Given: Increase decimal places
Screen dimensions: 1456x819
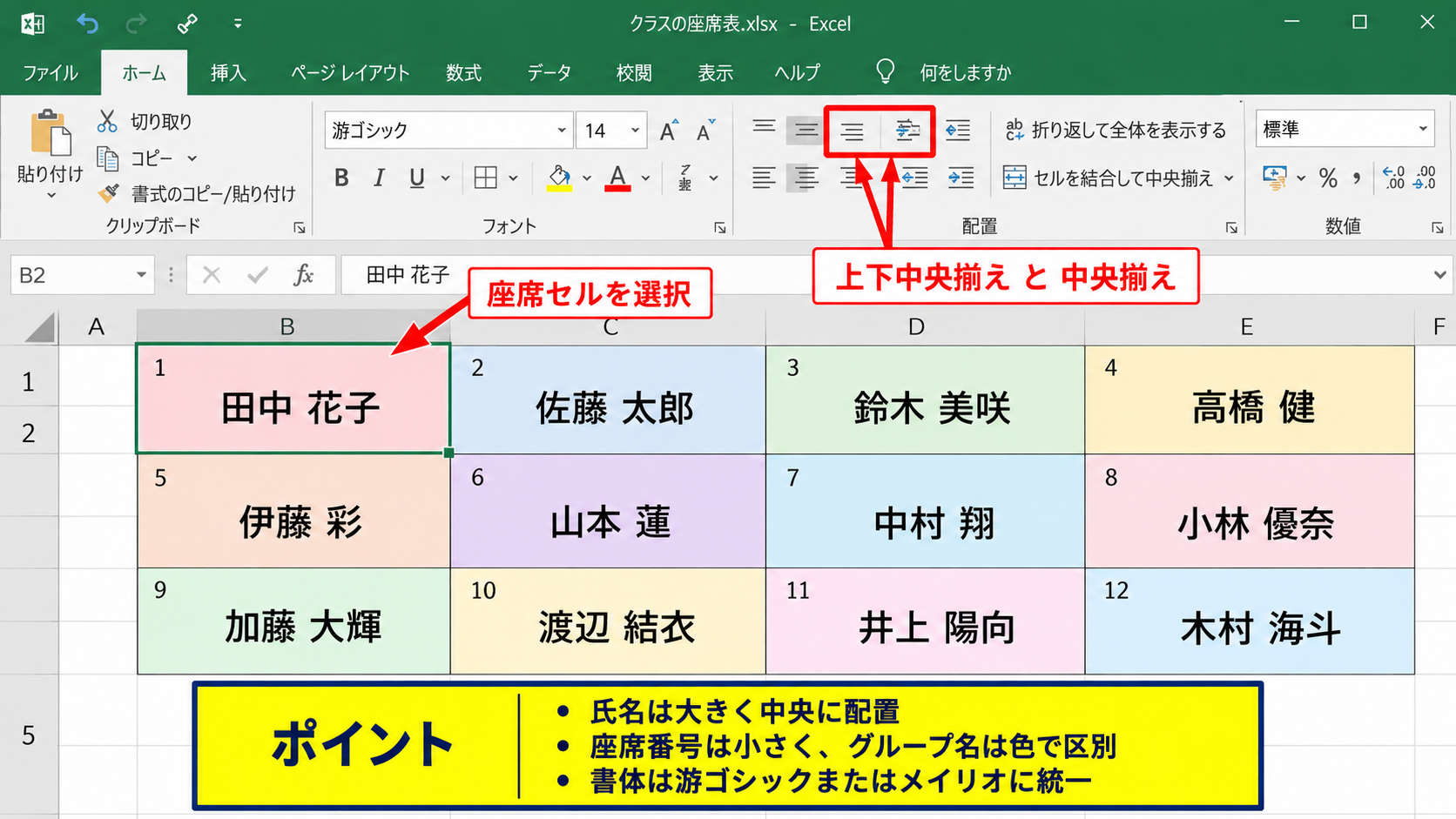Looking at the screenshot, I should point(1393,178).
